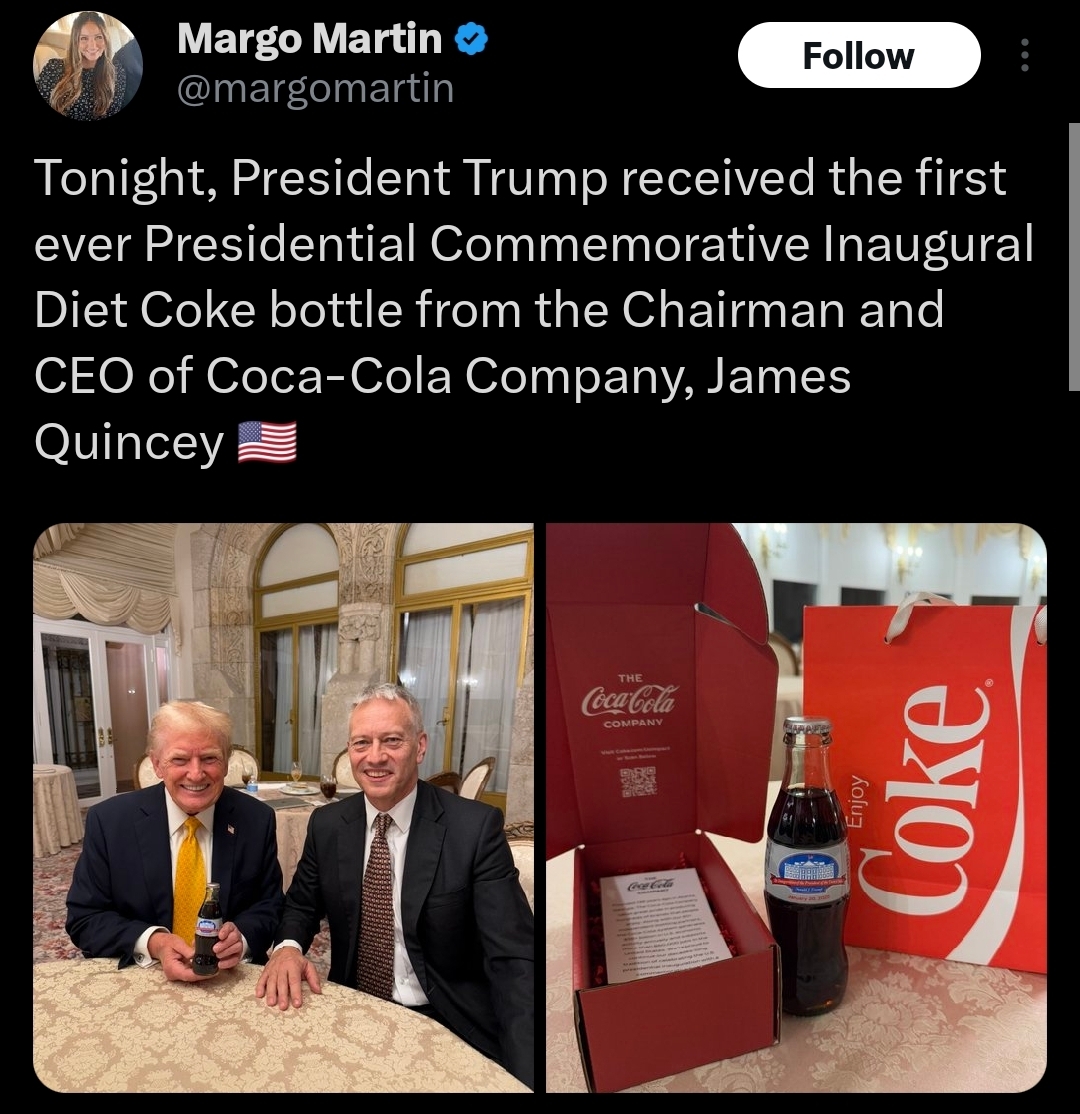Image resolution: width=1080 pixels, height=1114 pixels.
Task: Click the Coca-Cola Company logo on the lid
Action: point(630,700)
